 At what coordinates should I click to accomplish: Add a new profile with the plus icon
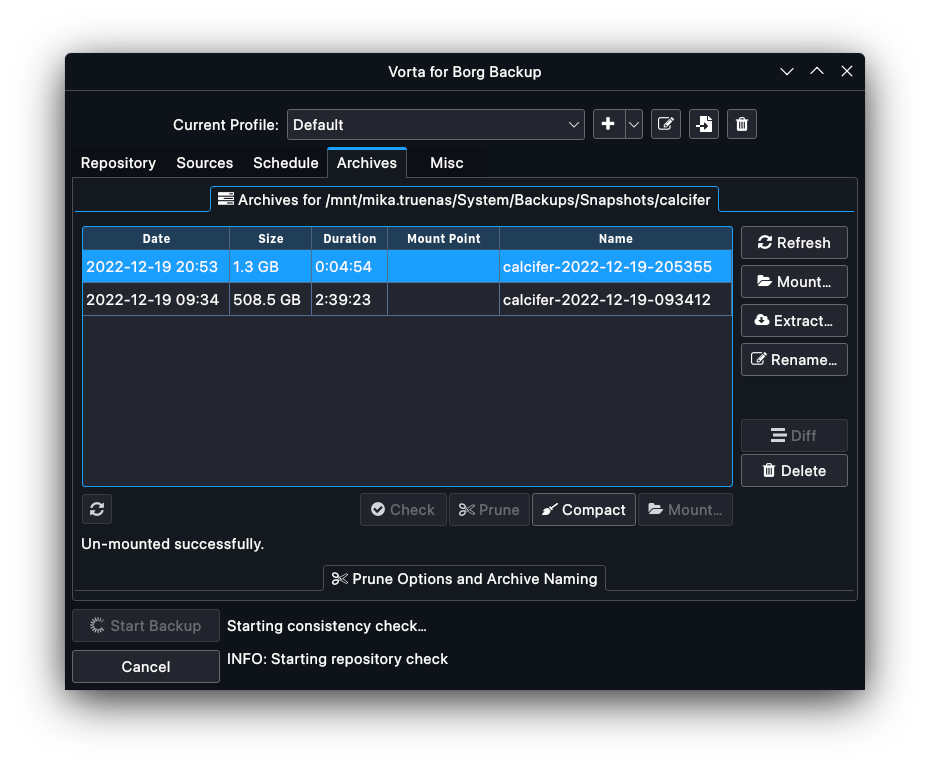pyautogui.click(x=607, y=124)
